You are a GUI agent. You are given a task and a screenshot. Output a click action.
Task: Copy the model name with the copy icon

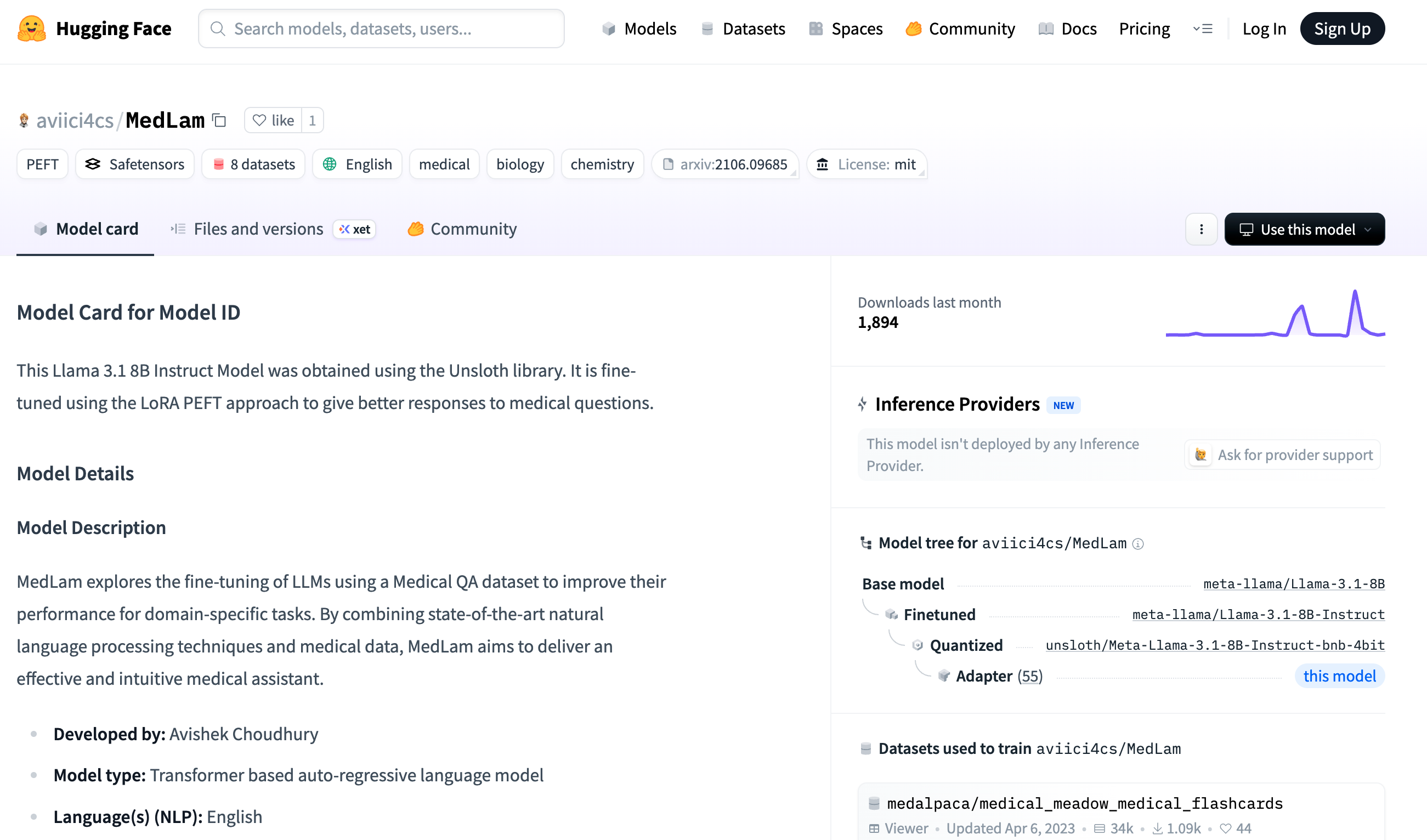pos(219,121)
